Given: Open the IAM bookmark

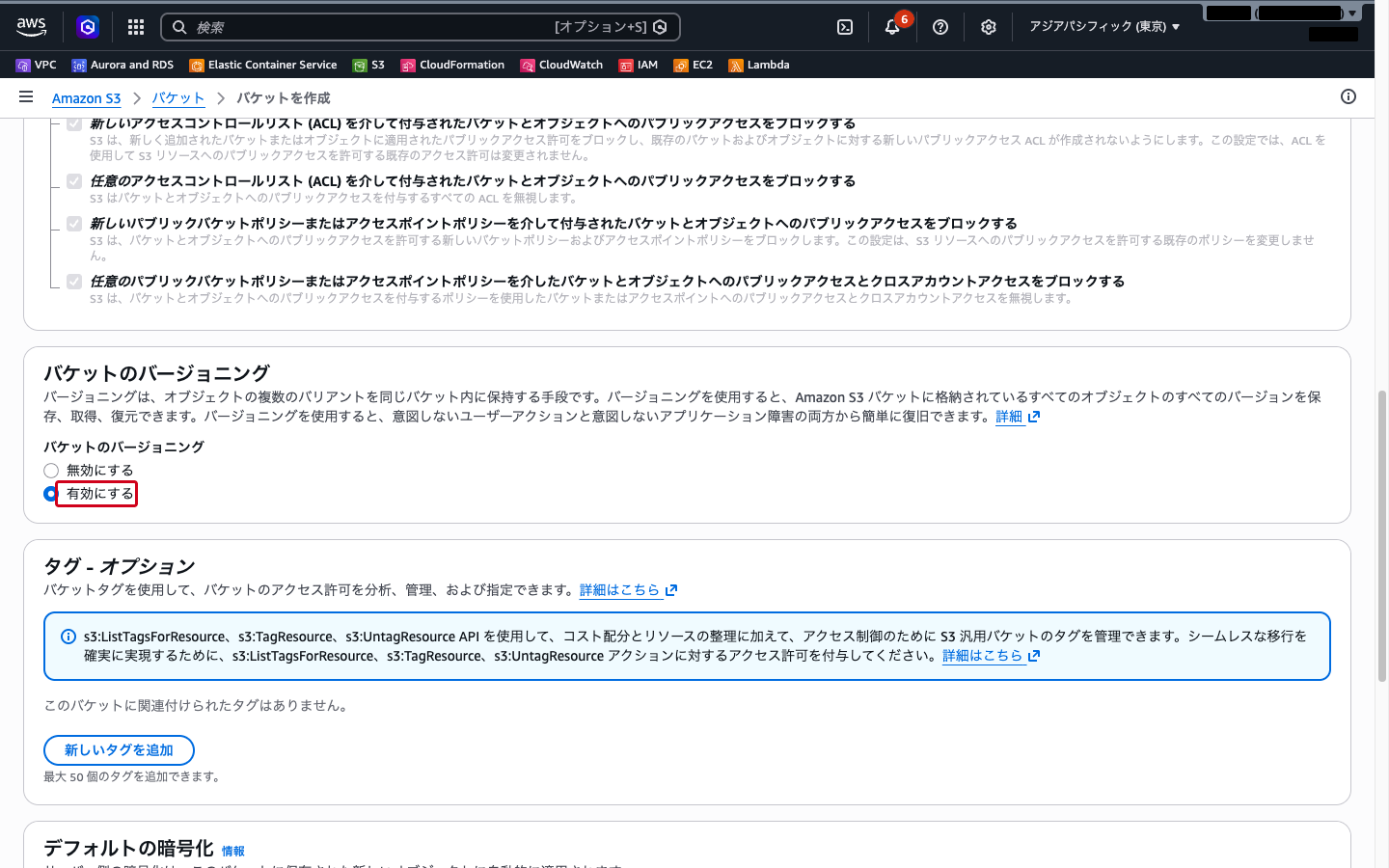Looking at the screenshot, I should [639, 65].
